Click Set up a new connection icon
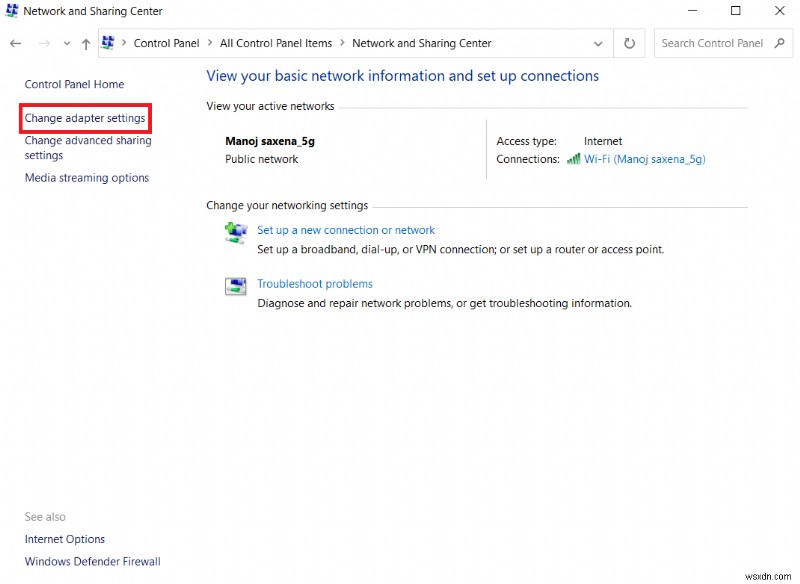800x584 pixels. point(236,233)
